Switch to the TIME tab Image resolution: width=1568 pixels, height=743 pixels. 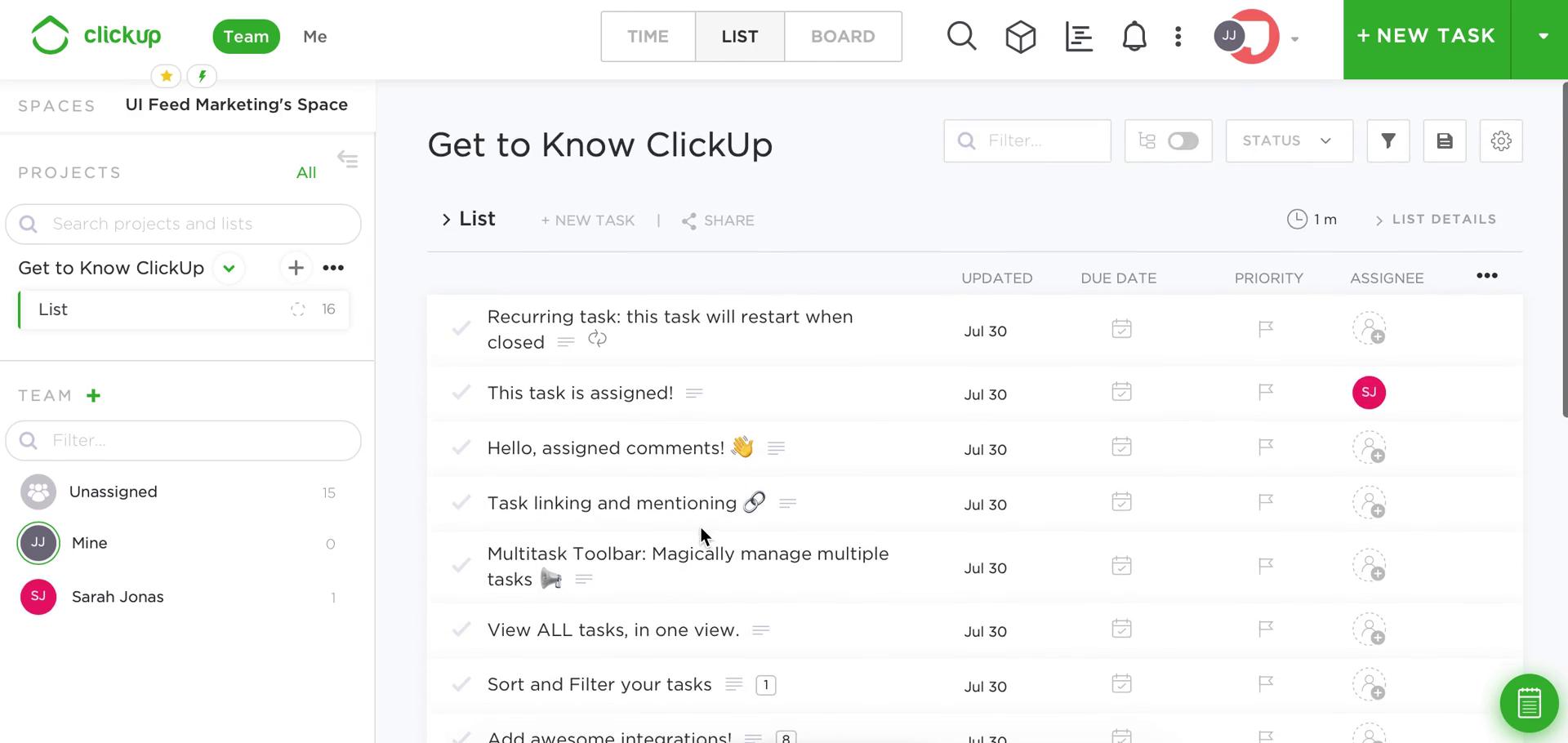click(648, 37)
